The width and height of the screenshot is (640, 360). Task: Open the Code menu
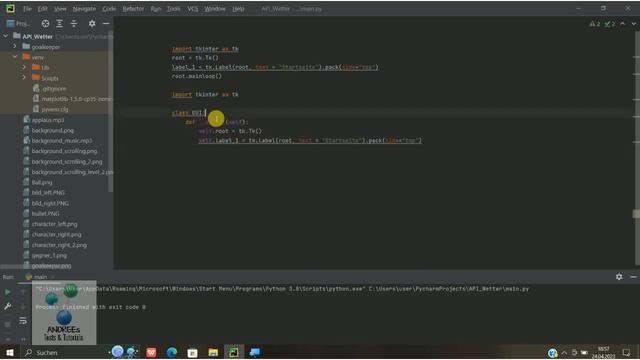point(109,9)
